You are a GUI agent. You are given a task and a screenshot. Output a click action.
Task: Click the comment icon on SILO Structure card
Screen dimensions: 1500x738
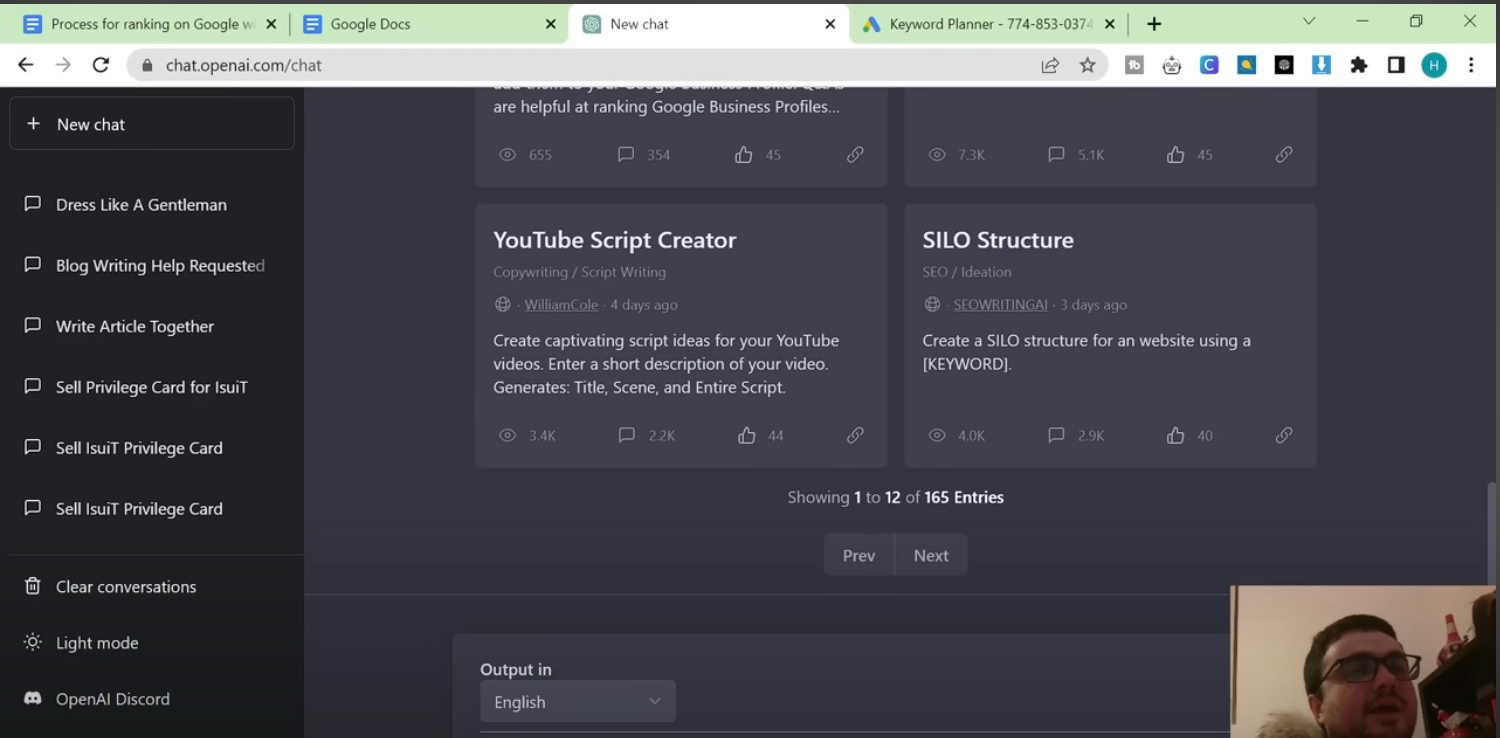(x=1056, y=435)
